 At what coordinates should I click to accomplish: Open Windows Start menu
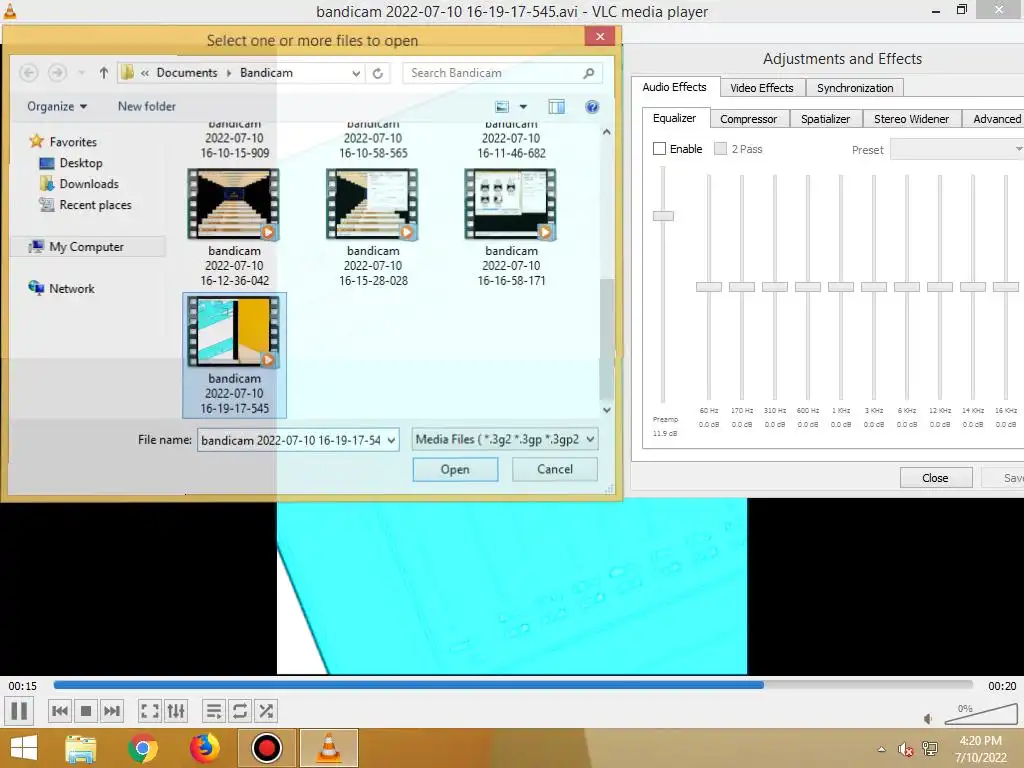(x=24, y=748)
